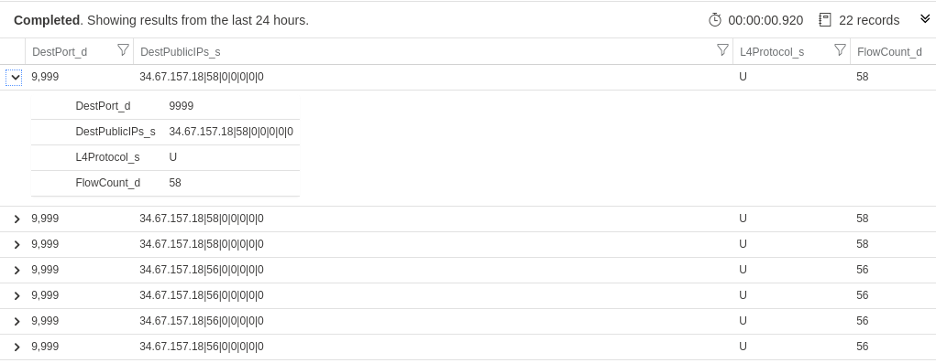Sort by L4Protocol_s column header

pyautogui.click(x=772, y=52)
